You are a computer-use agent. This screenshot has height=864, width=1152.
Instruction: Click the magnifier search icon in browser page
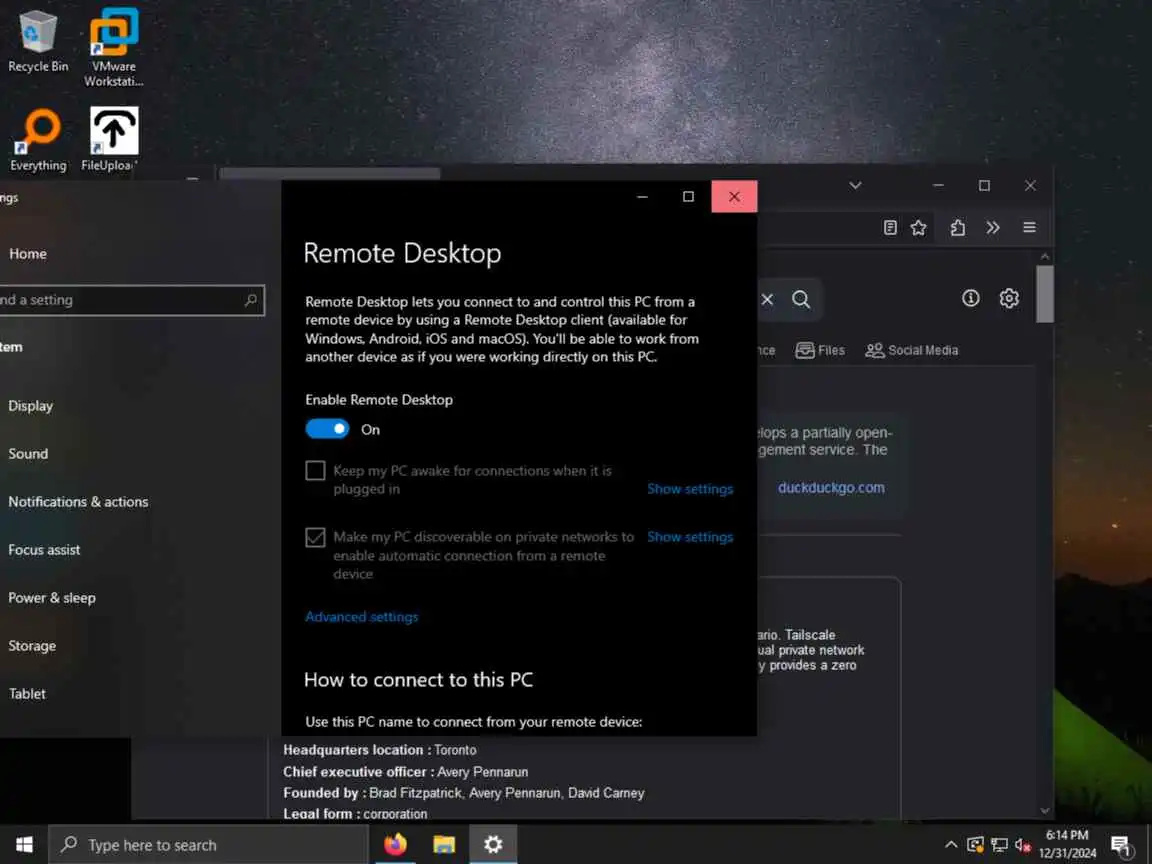point(801,299)
